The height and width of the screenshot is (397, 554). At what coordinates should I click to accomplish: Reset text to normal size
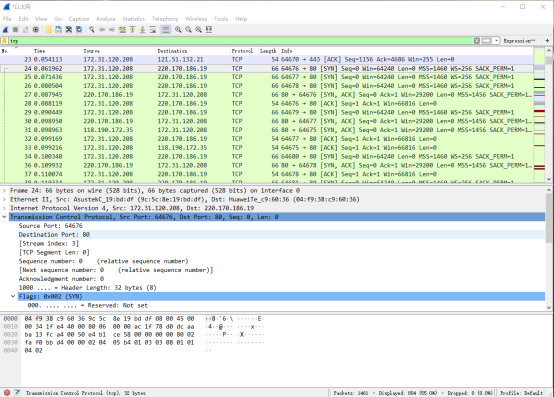(199, 30)
